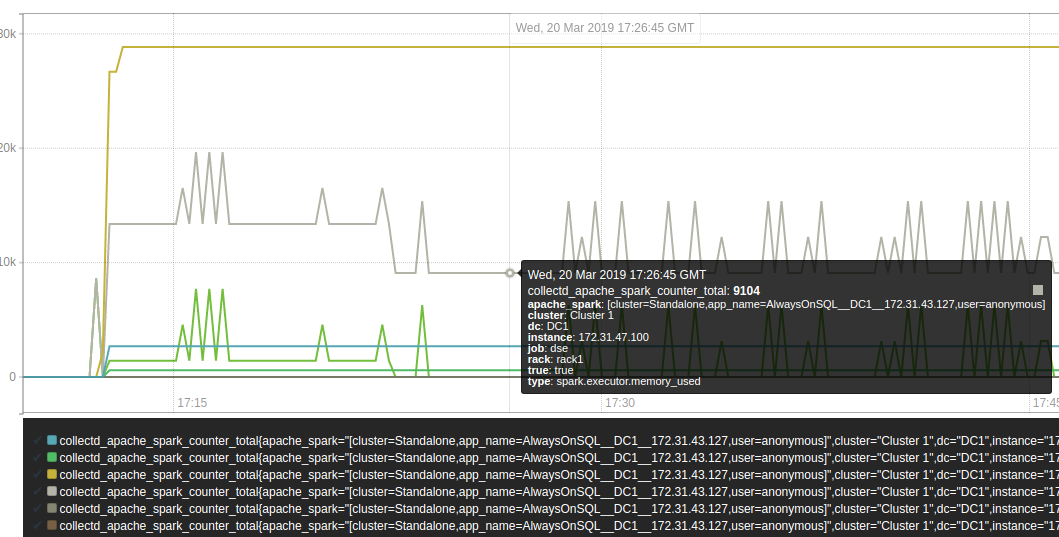
Task: Toggle the checkmark beside the olive-gray series
Action: (38, 508)
